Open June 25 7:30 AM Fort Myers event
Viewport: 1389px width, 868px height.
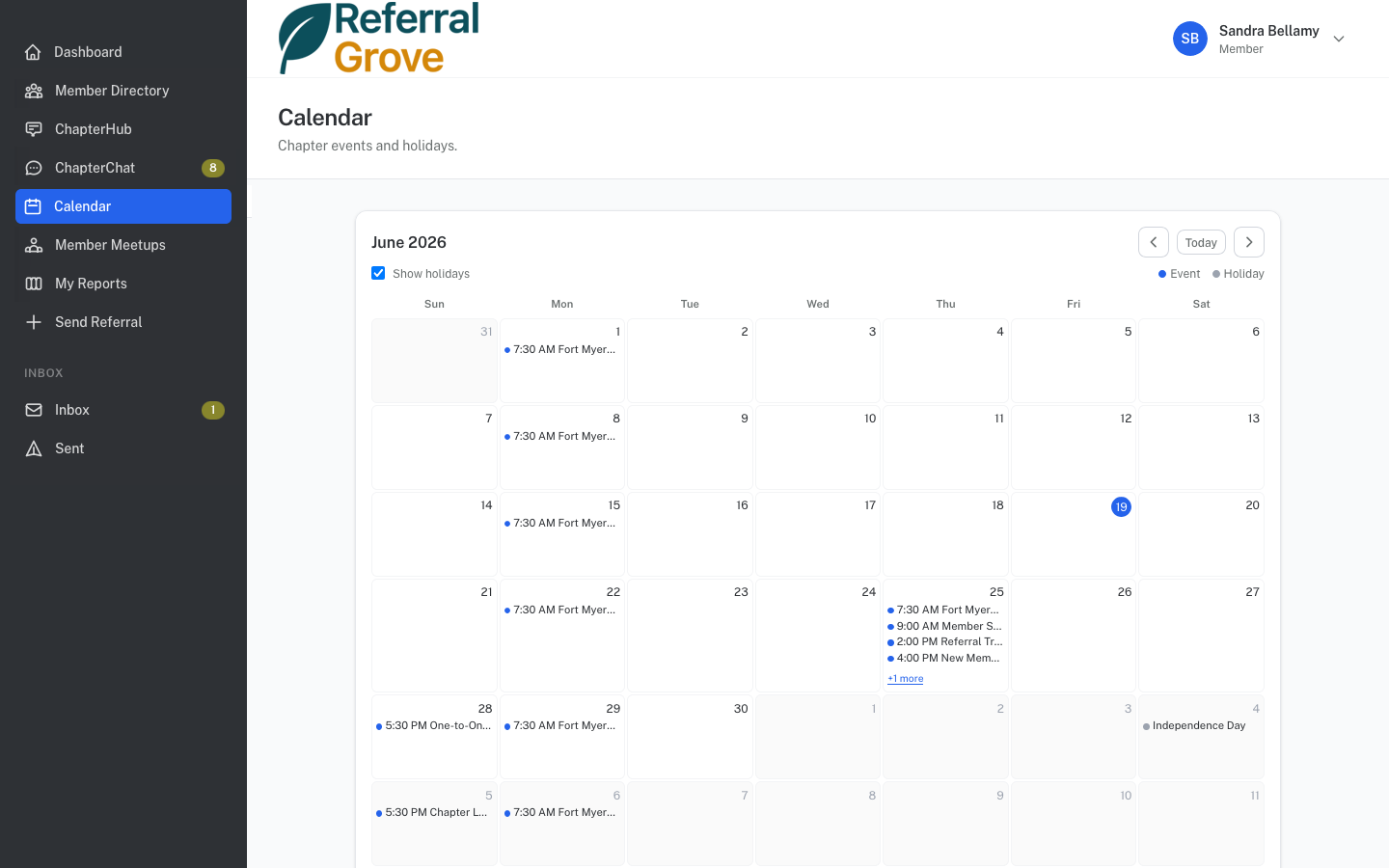945,610
